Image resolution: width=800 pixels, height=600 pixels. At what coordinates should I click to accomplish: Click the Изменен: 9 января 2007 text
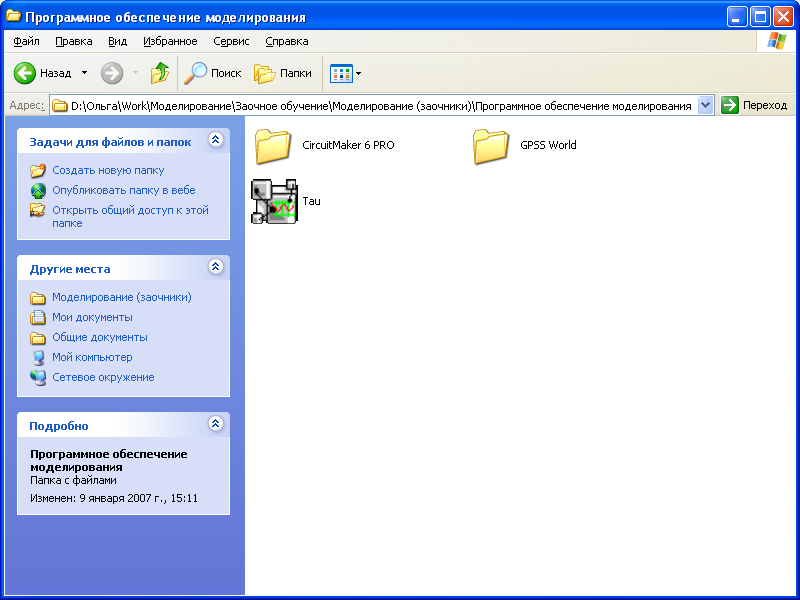tap(114, 498)
